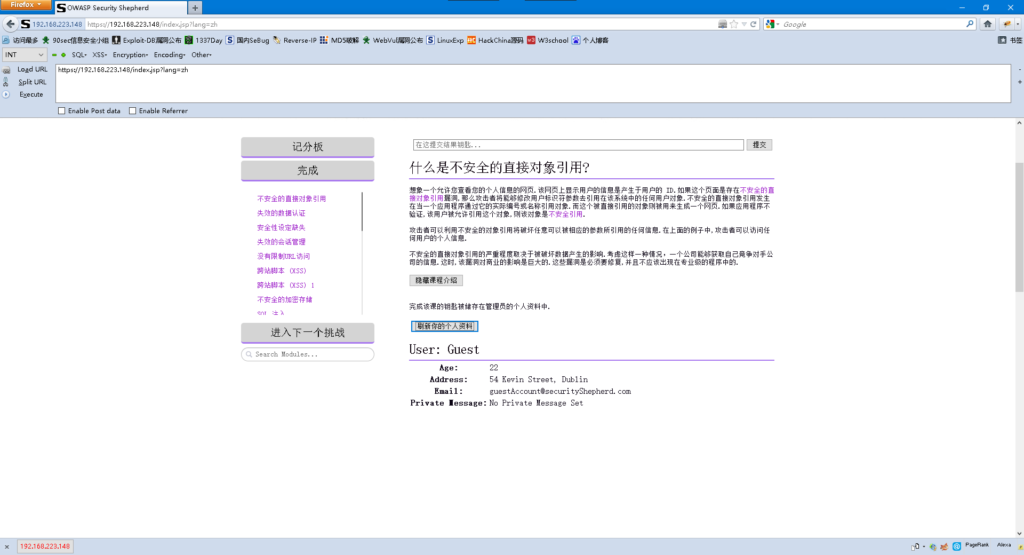
Task: Open the 1337Day bookmark
Action: pos(204,40)
